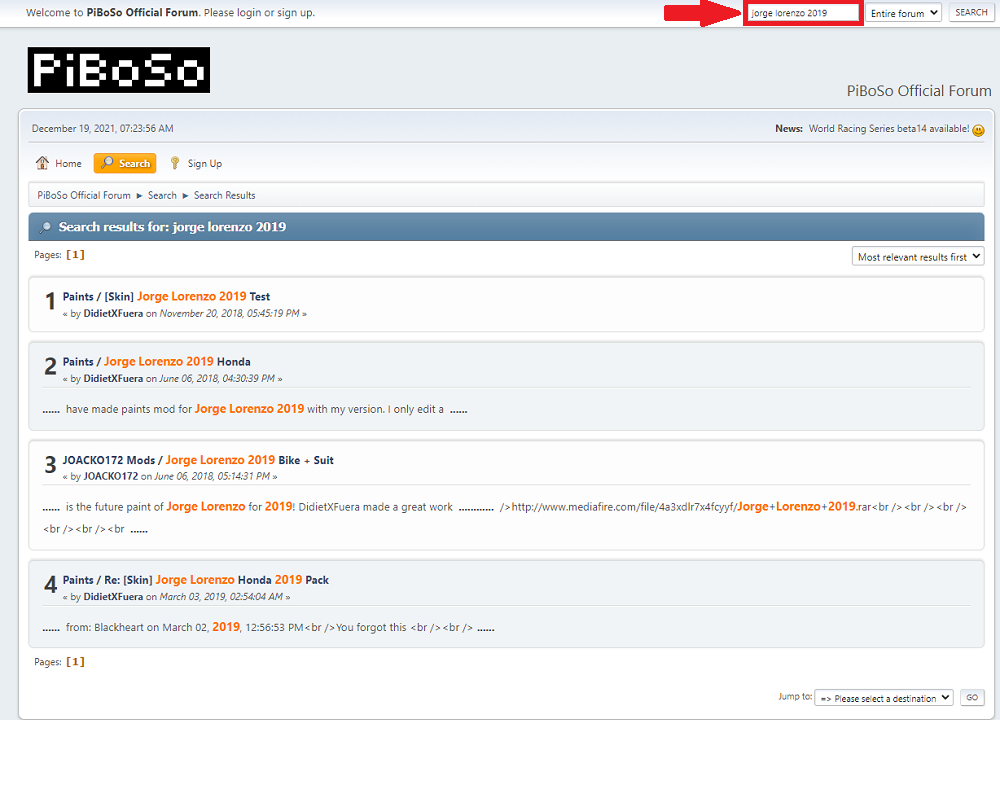The width and height of the screenshot is (1000, 798).
Task: Click date 'June 06, 2018, 05:14:31 PM'
Action: coord(212,476)
